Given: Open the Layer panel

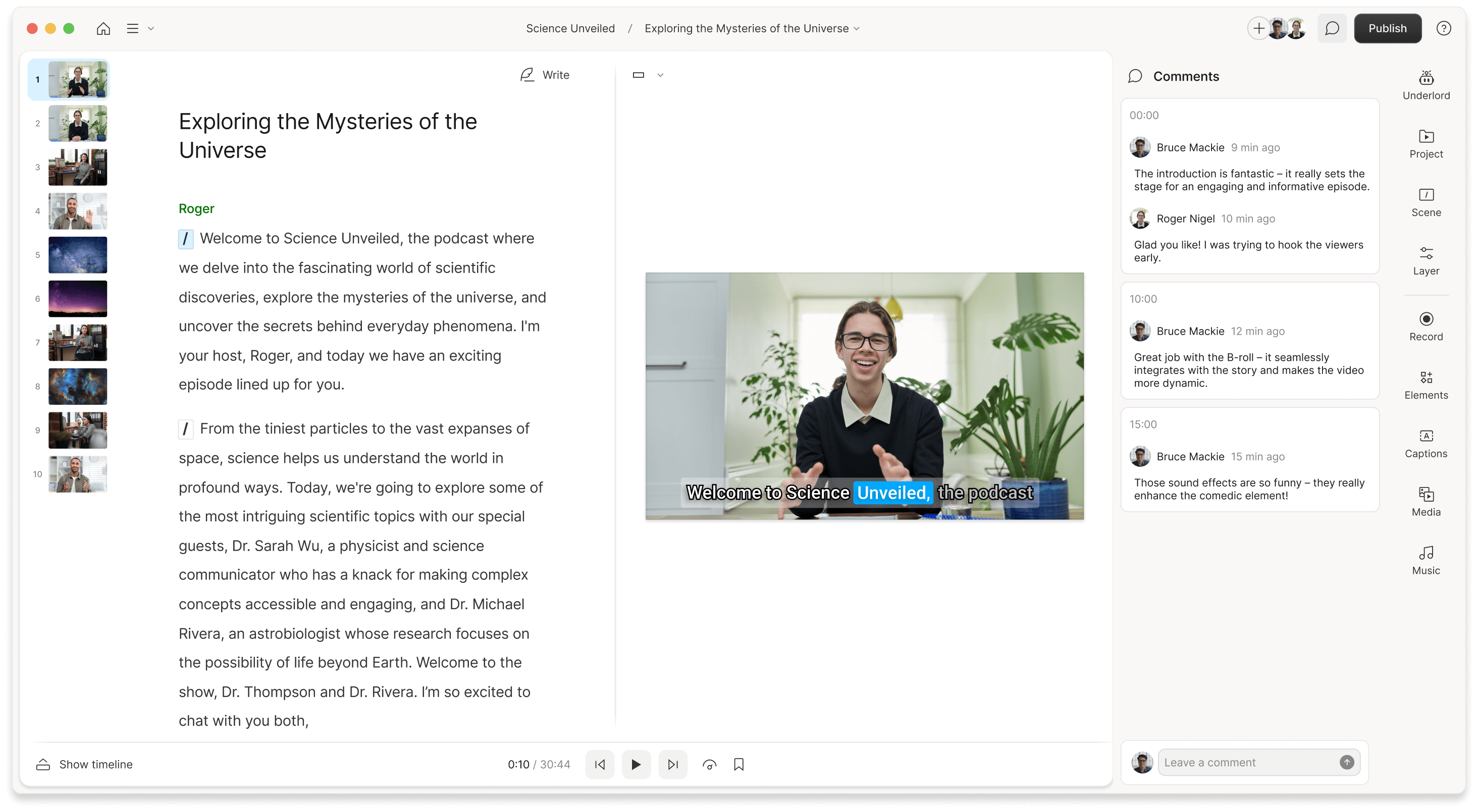Looking at the screenshot, I should (1426, 260).
